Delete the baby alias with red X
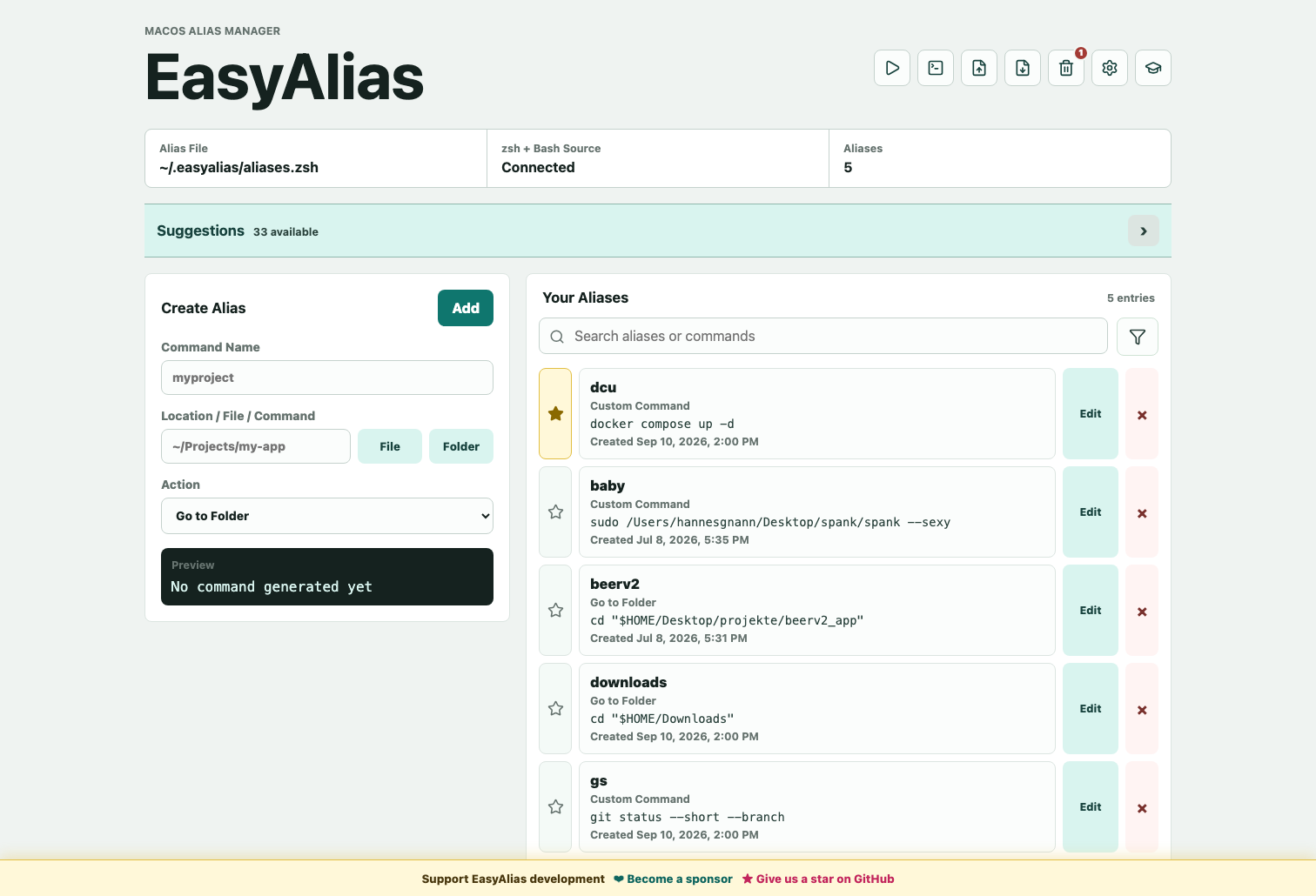Image resolution: width=1316 pixels, height=896 pixels. tap(1142, 512)
